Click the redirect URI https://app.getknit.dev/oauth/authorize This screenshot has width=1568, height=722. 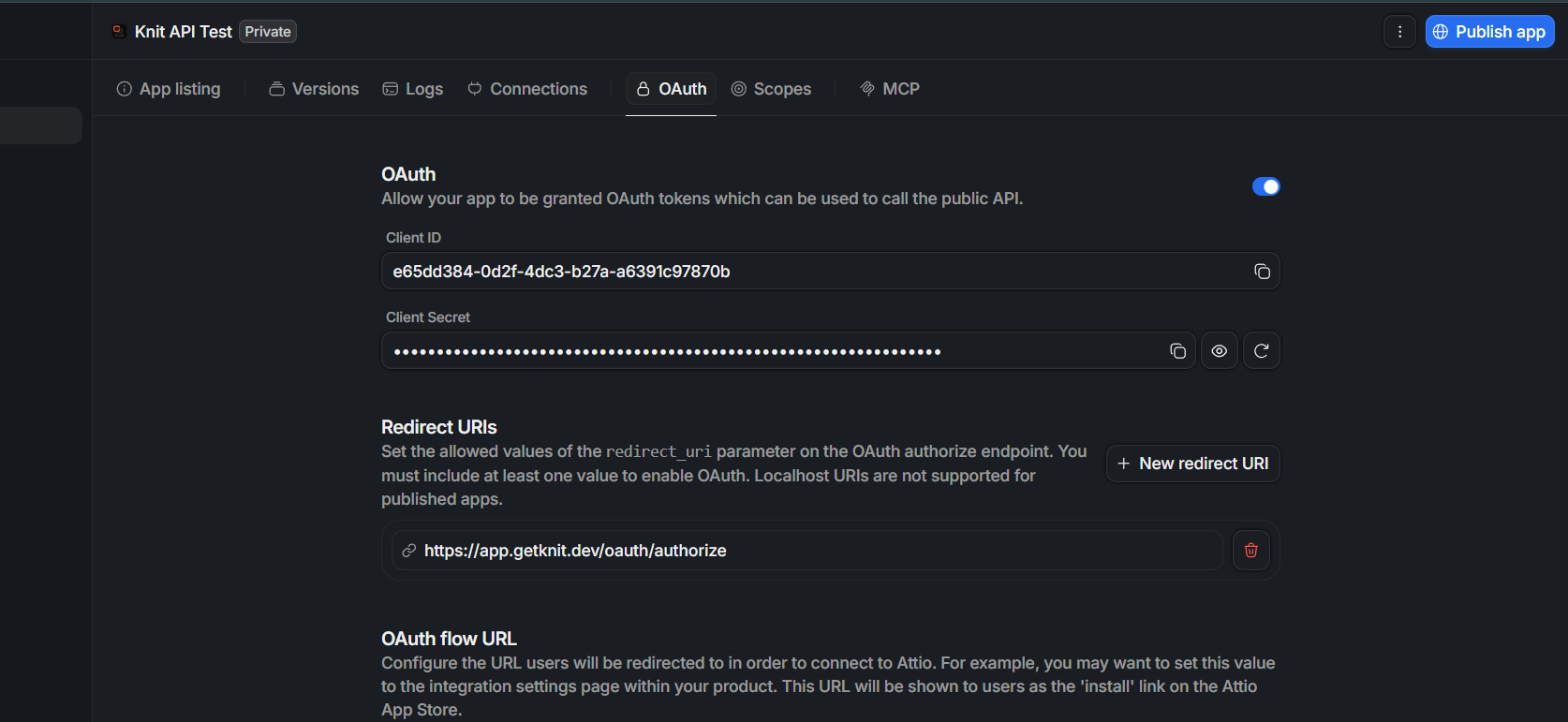pyautogui.click(x=807, y=551)
